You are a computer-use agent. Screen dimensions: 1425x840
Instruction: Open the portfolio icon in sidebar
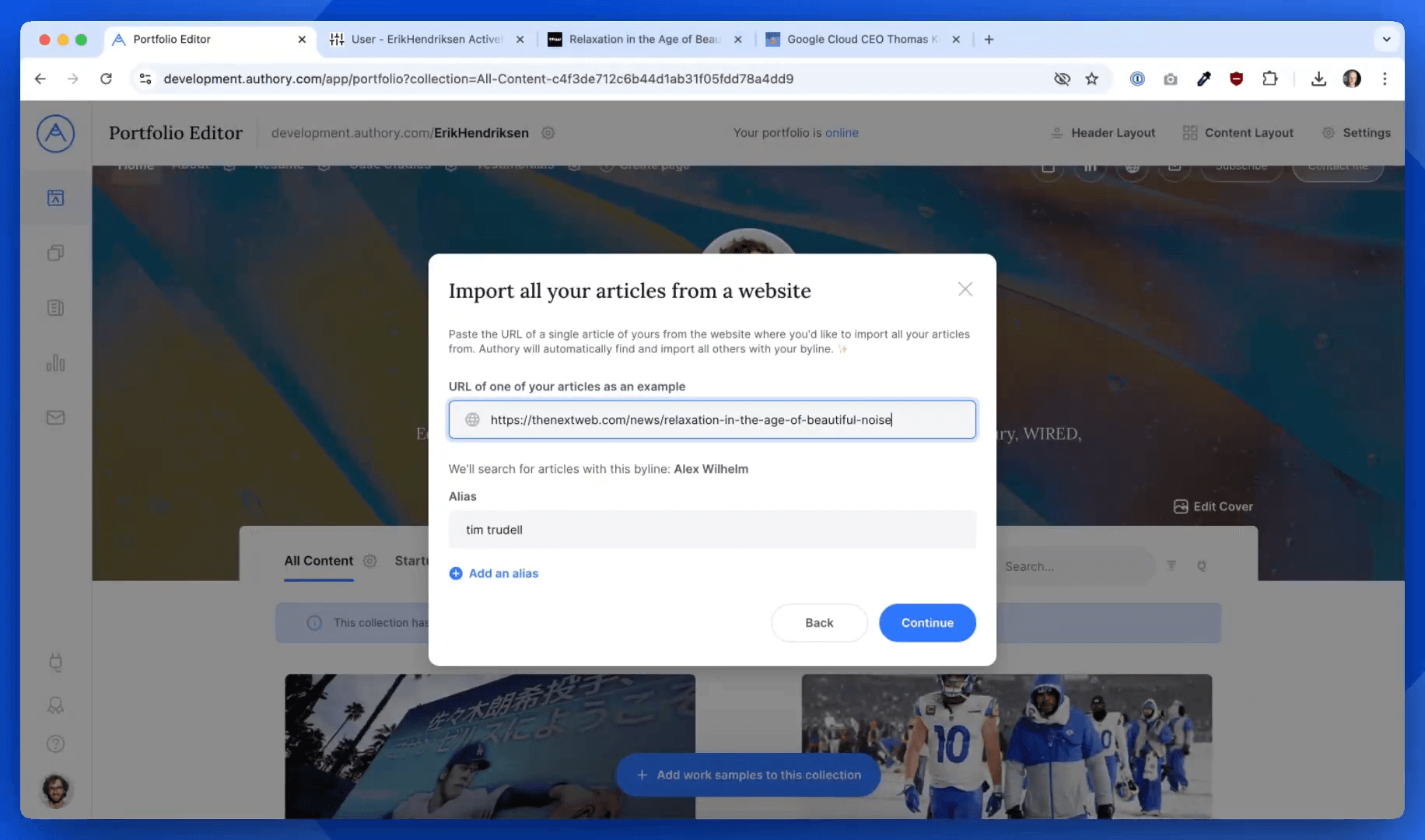55,198
